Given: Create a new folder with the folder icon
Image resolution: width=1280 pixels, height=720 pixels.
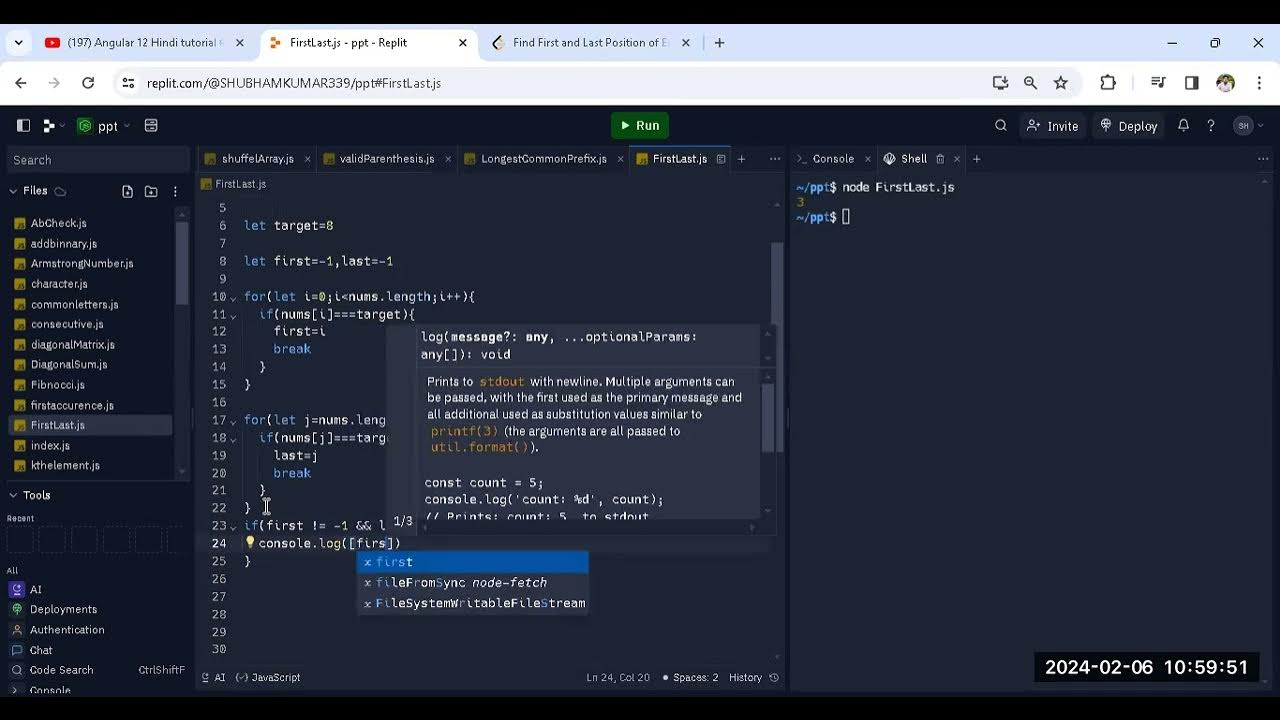Looking at the screenshot, I should [x=151, y=191].
